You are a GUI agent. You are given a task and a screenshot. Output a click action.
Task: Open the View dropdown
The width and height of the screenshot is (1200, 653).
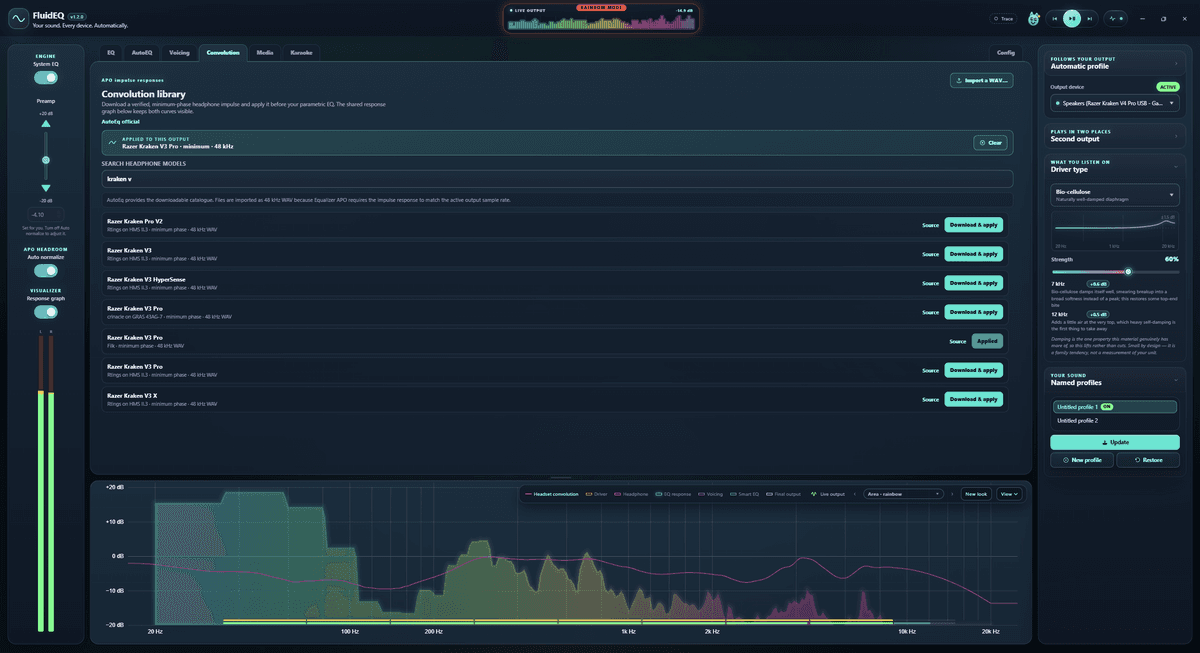click(x=1010, y=494)
